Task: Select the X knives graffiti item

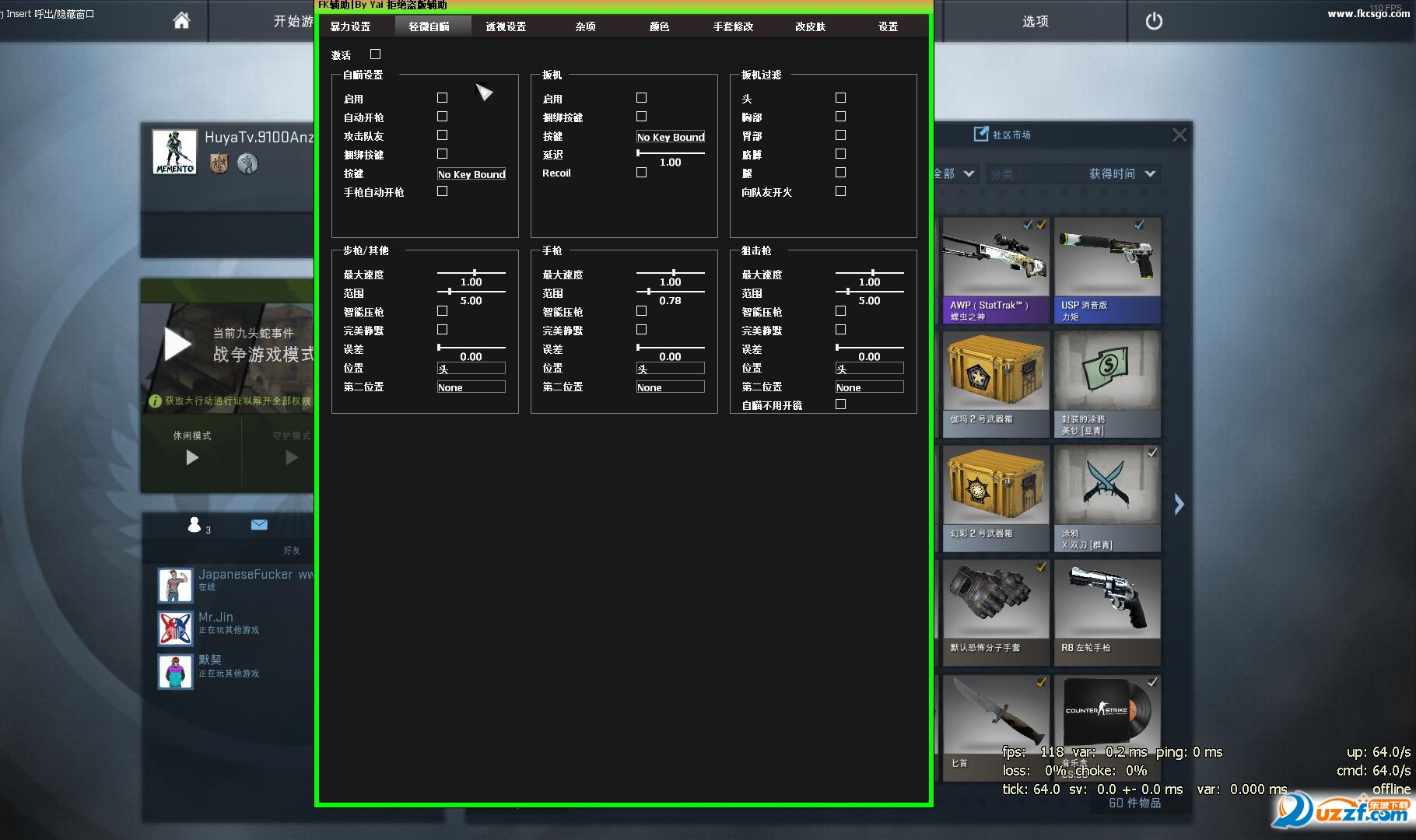Action: click(x=1107, y=499)
